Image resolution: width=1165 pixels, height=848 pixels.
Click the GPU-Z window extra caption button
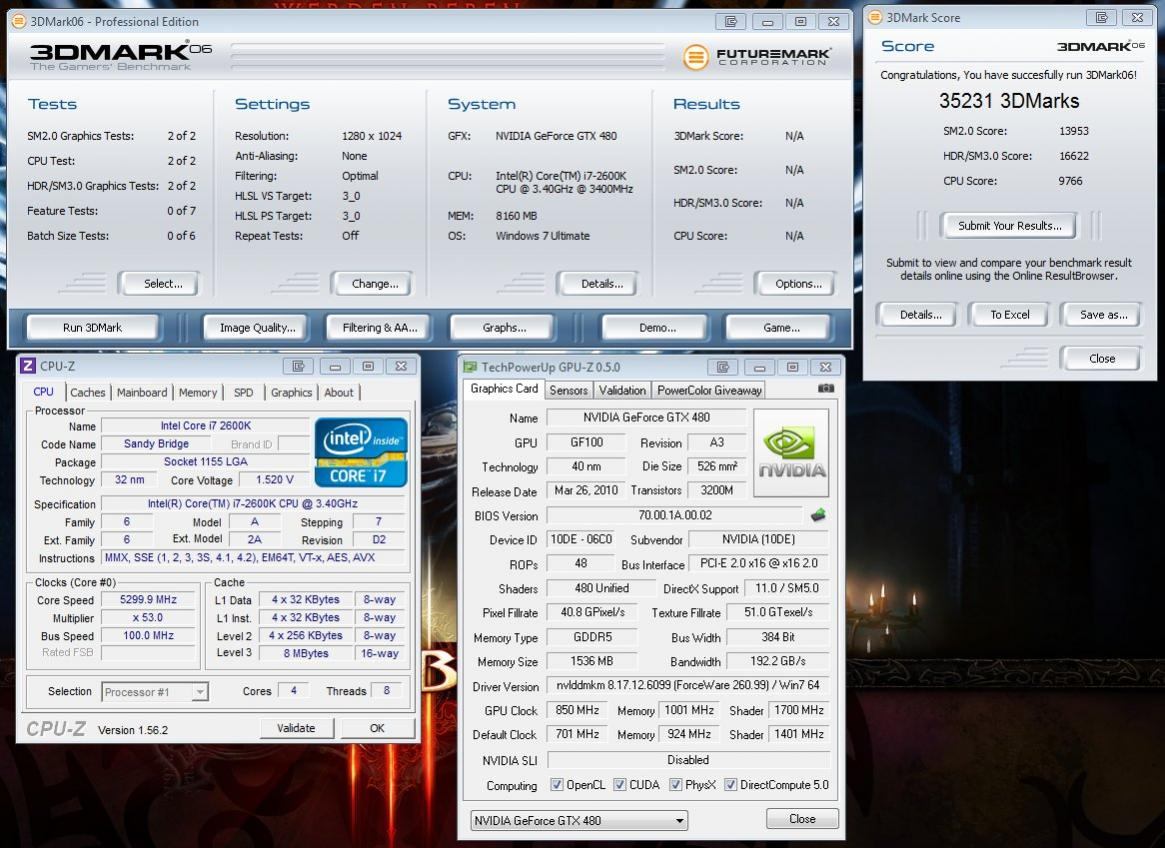[723, 366]
